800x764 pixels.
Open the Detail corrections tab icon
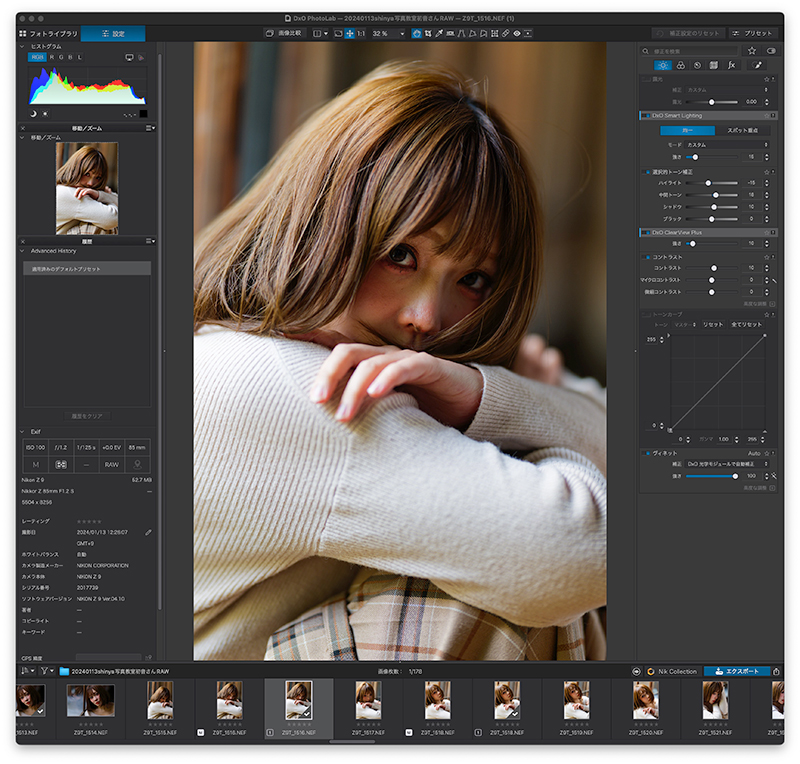tap(697, 65)
